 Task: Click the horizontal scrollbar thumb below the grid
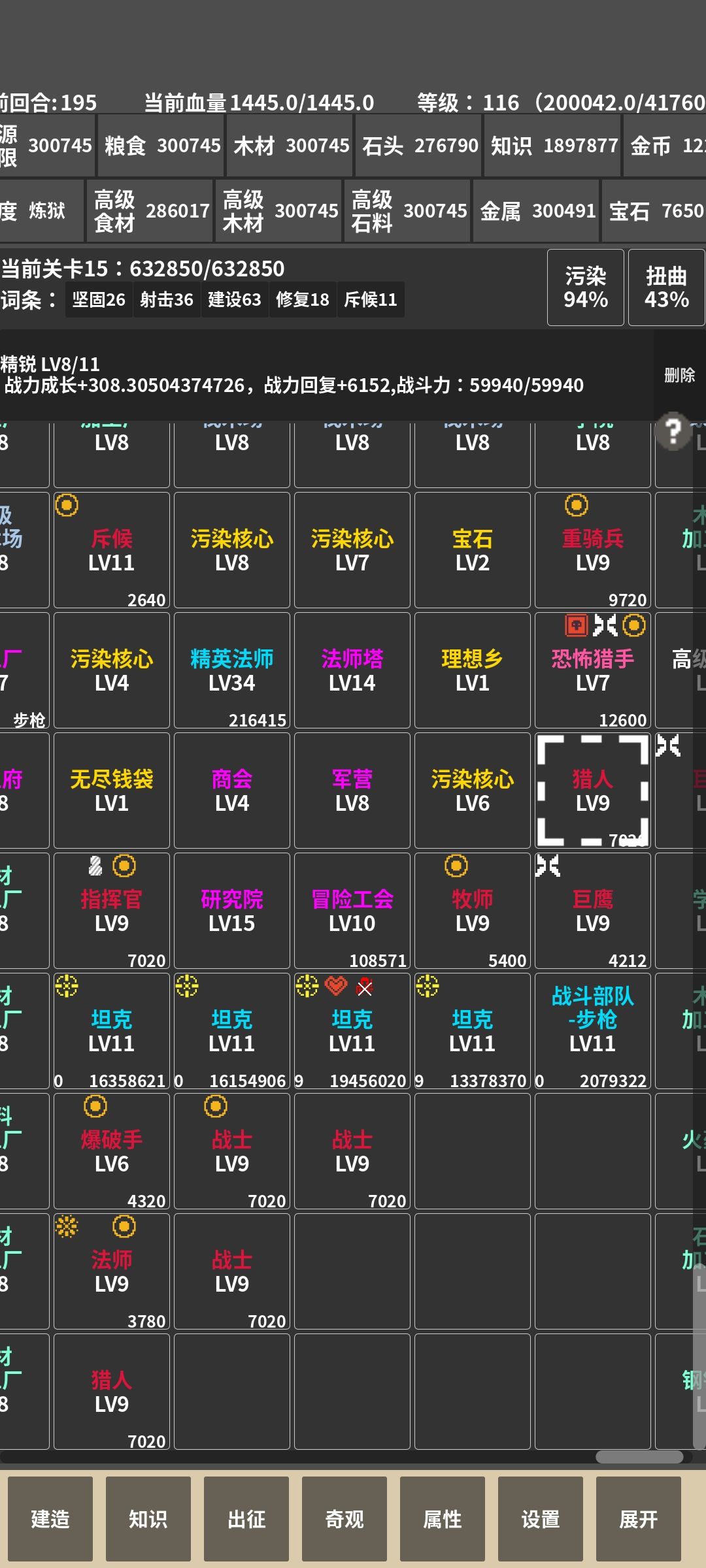tap(639, 1457)
